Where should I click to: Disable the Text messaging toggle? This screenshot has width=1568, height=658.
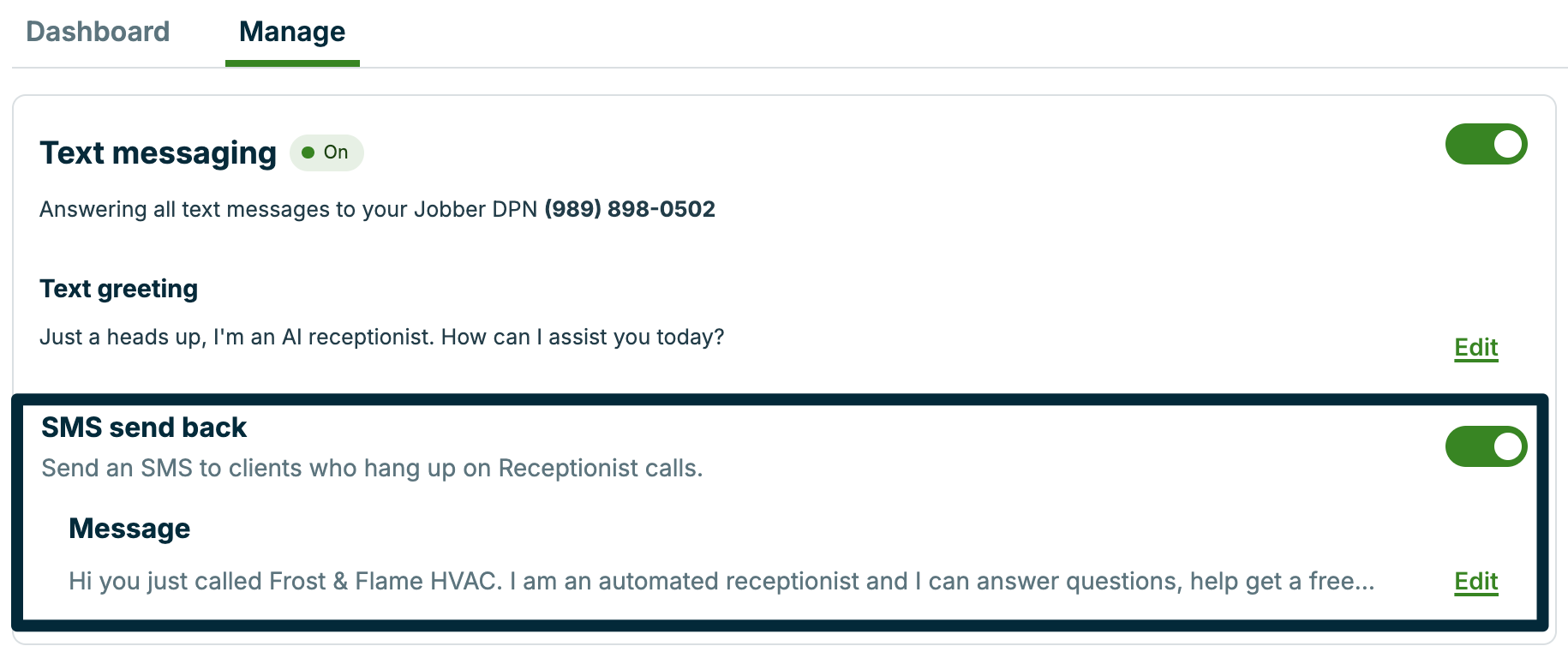(1485, 144)
